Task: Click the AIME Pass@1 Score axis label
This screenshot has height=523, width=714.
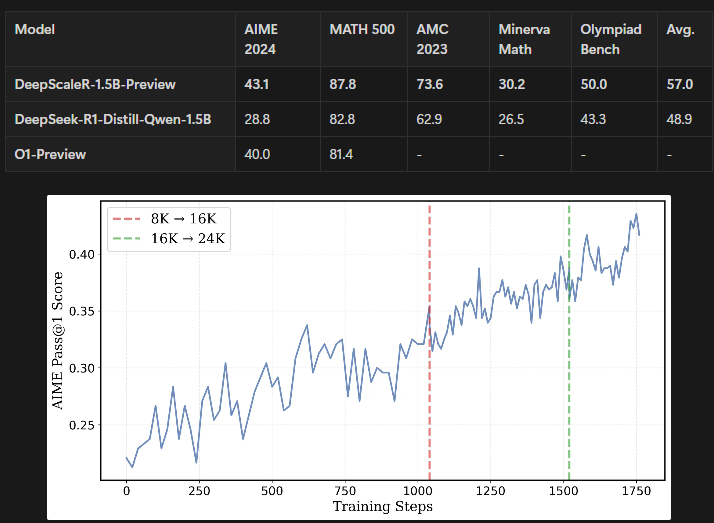Action: click(x=57, y=340)
